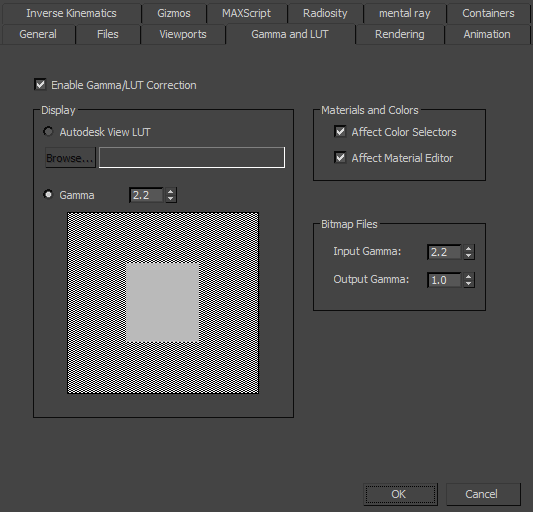The width and height of the screenshot is (533, 512).
Task: Decrease Input Gamma with down arrow
Action: pyautogui.click(x=469, y=256)
